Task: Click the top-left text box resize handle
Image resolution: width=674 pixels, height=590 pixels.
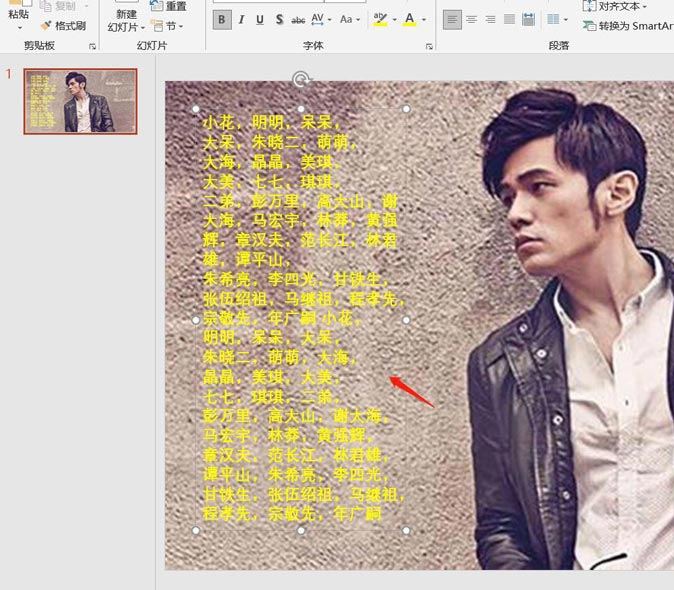Action: tap(196, 109)
